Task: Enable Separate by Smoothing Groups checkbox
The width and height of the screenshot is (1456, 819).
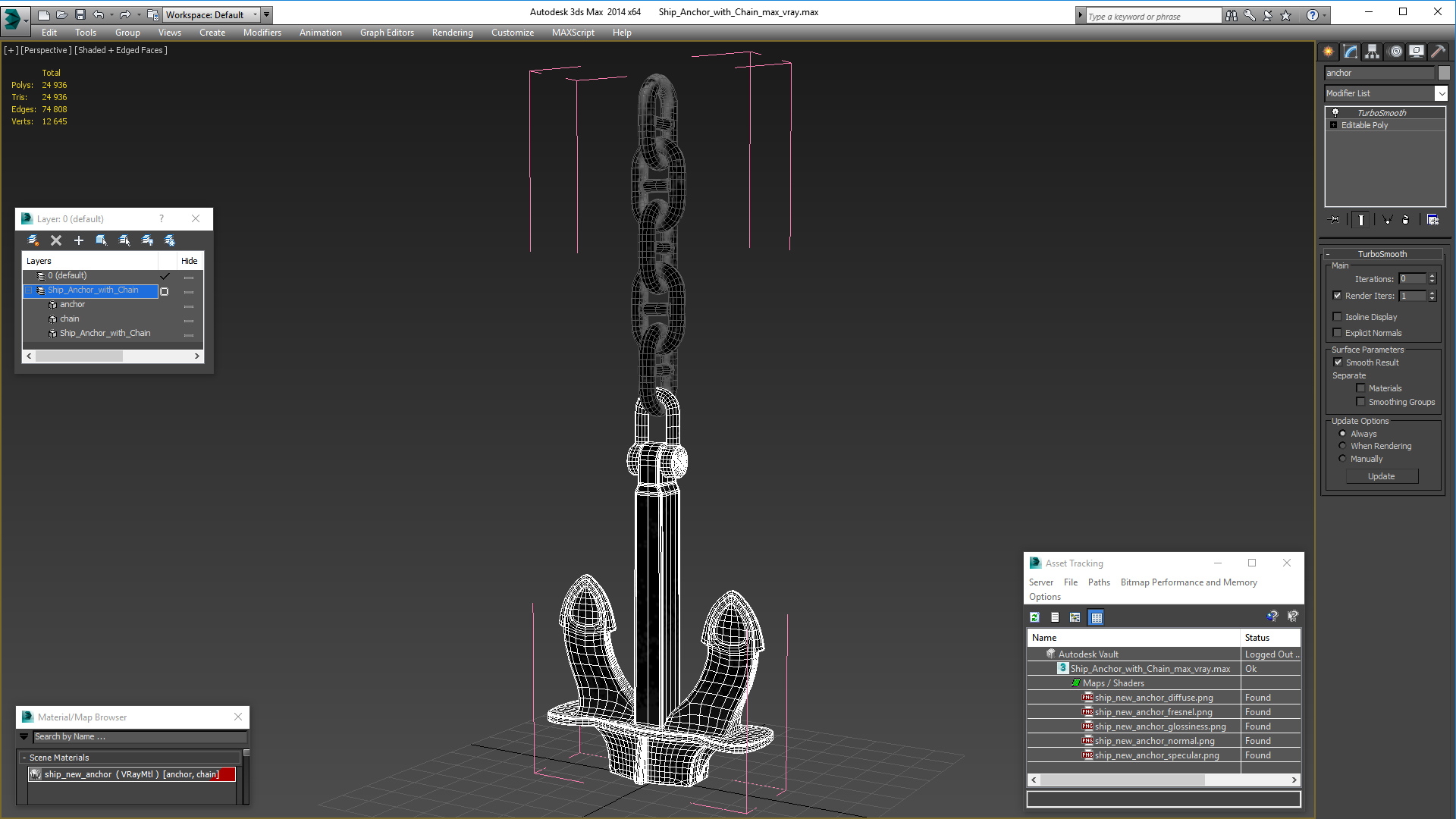Action: 1361,402
